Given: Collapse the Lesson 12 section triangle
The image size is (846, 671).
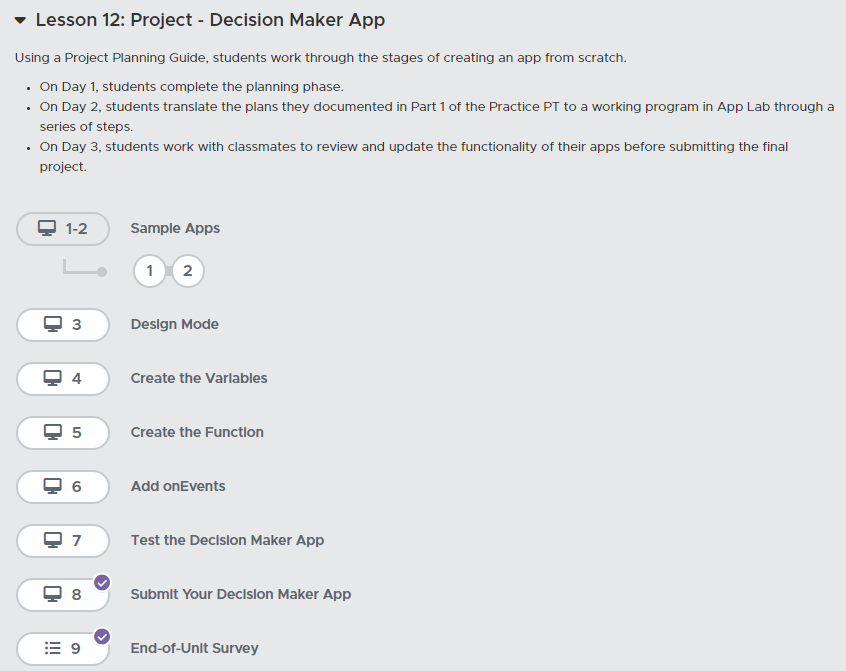Looking at the screenshot, I should [20, 21].
